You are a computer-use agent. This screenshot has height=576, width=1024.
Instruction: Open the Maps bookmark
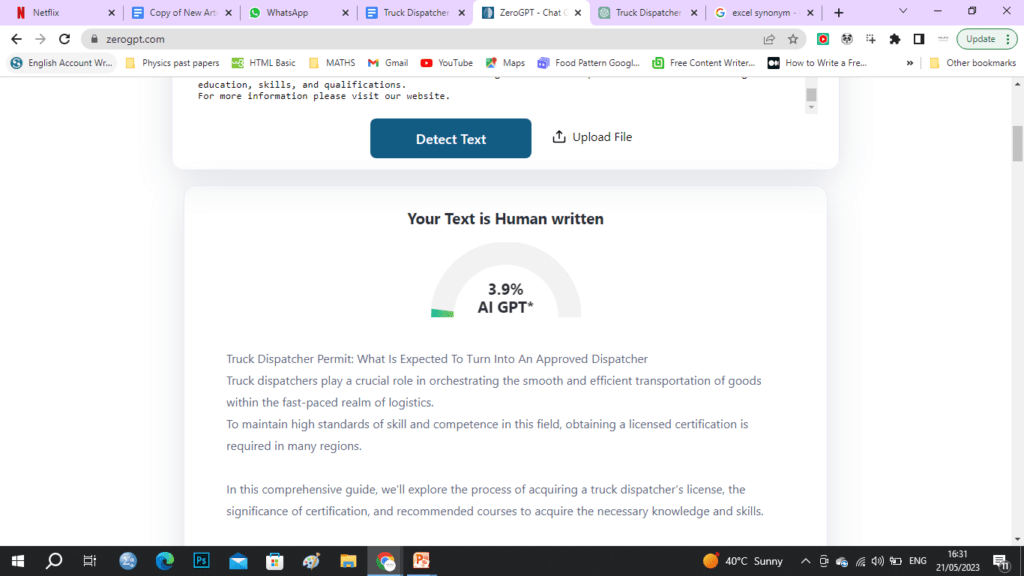[505, 63]
